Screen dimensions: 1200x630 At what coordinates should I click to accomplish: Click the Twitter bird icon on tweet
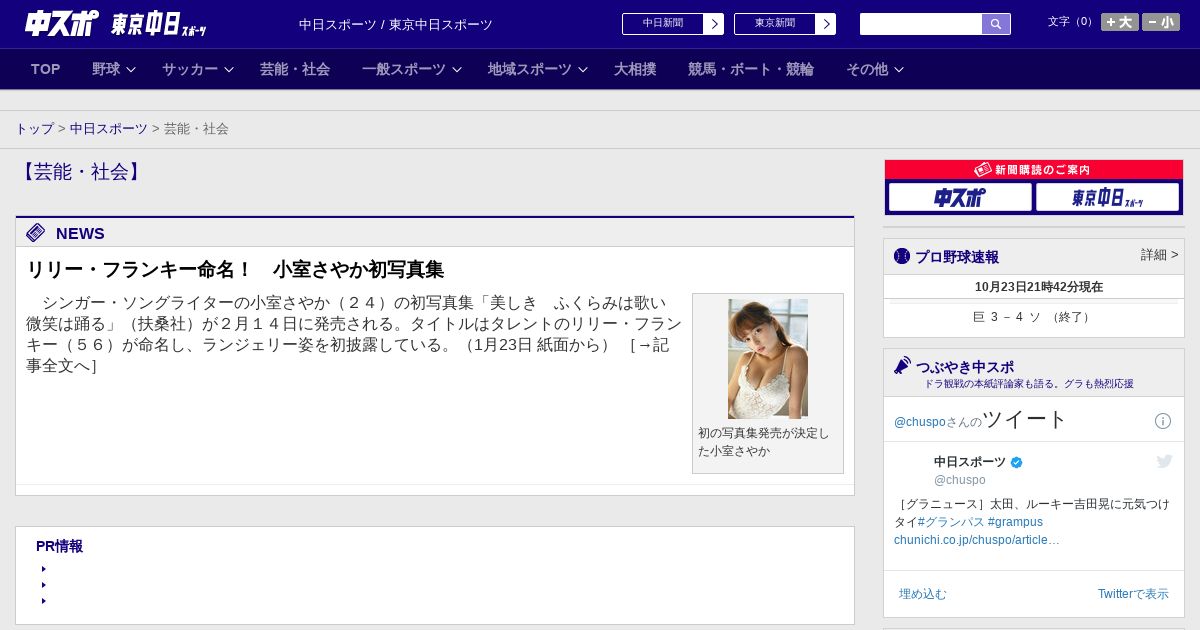(x=1164, y=461)
